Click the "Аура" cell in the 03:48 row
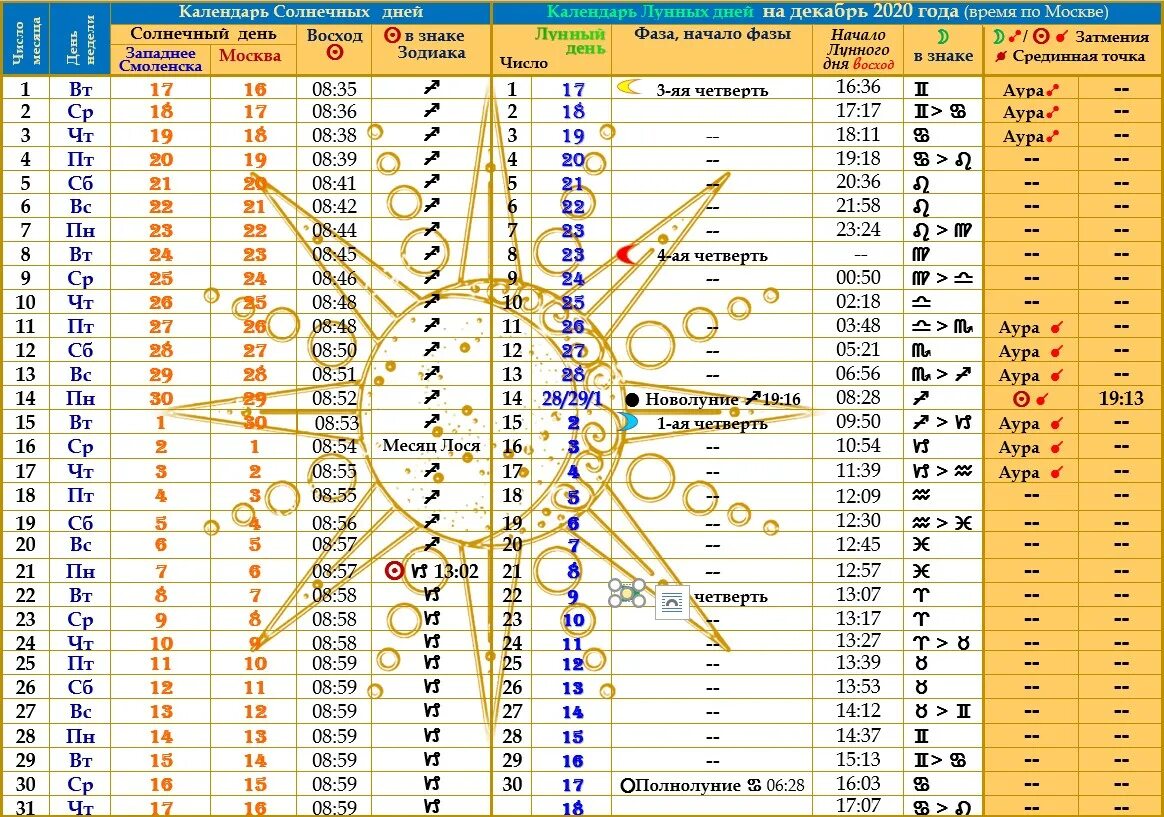The width and height of the screenshot is (1164, 817). coord(1030,327)
